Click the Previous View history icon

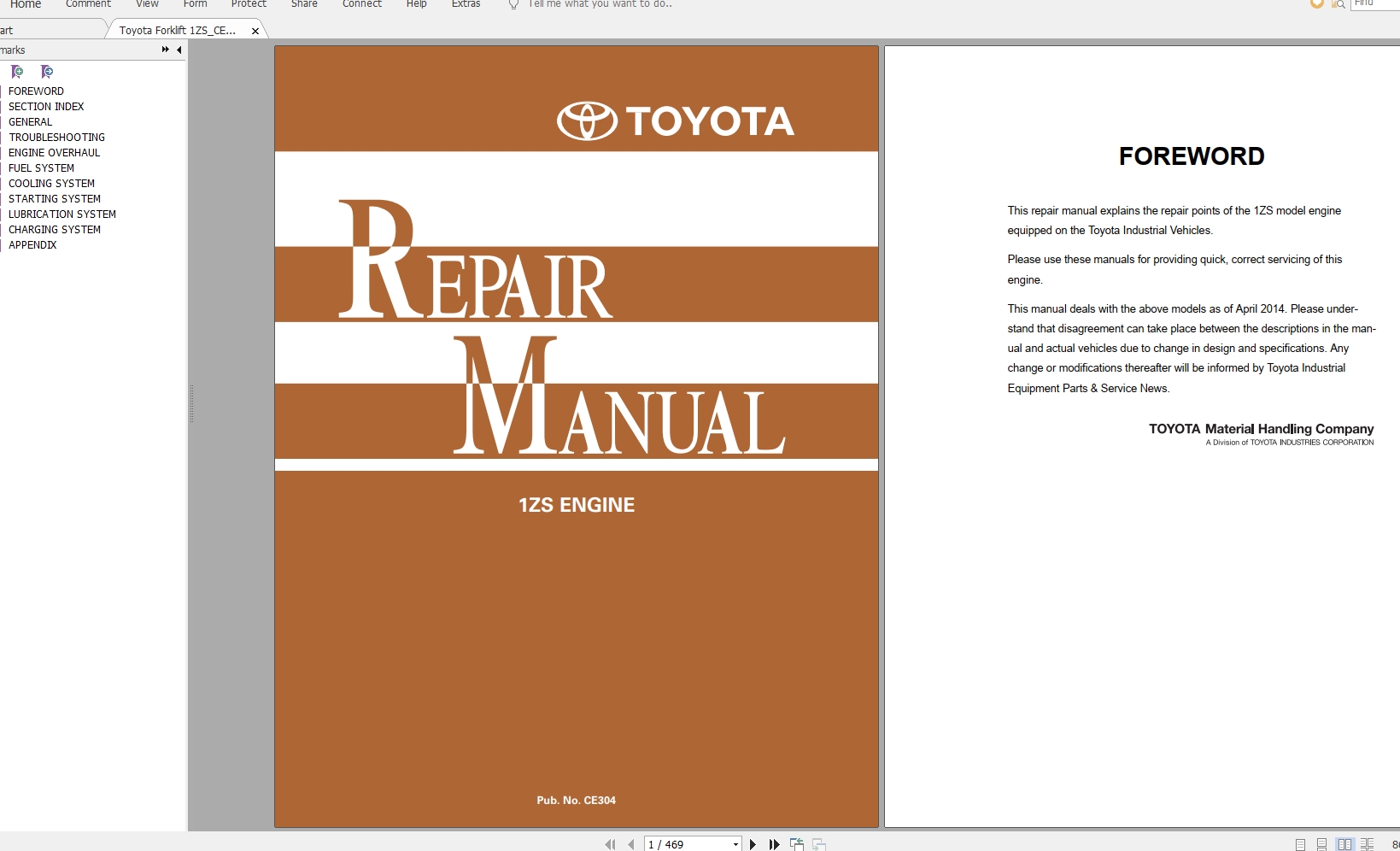click(x=796, y=844)
